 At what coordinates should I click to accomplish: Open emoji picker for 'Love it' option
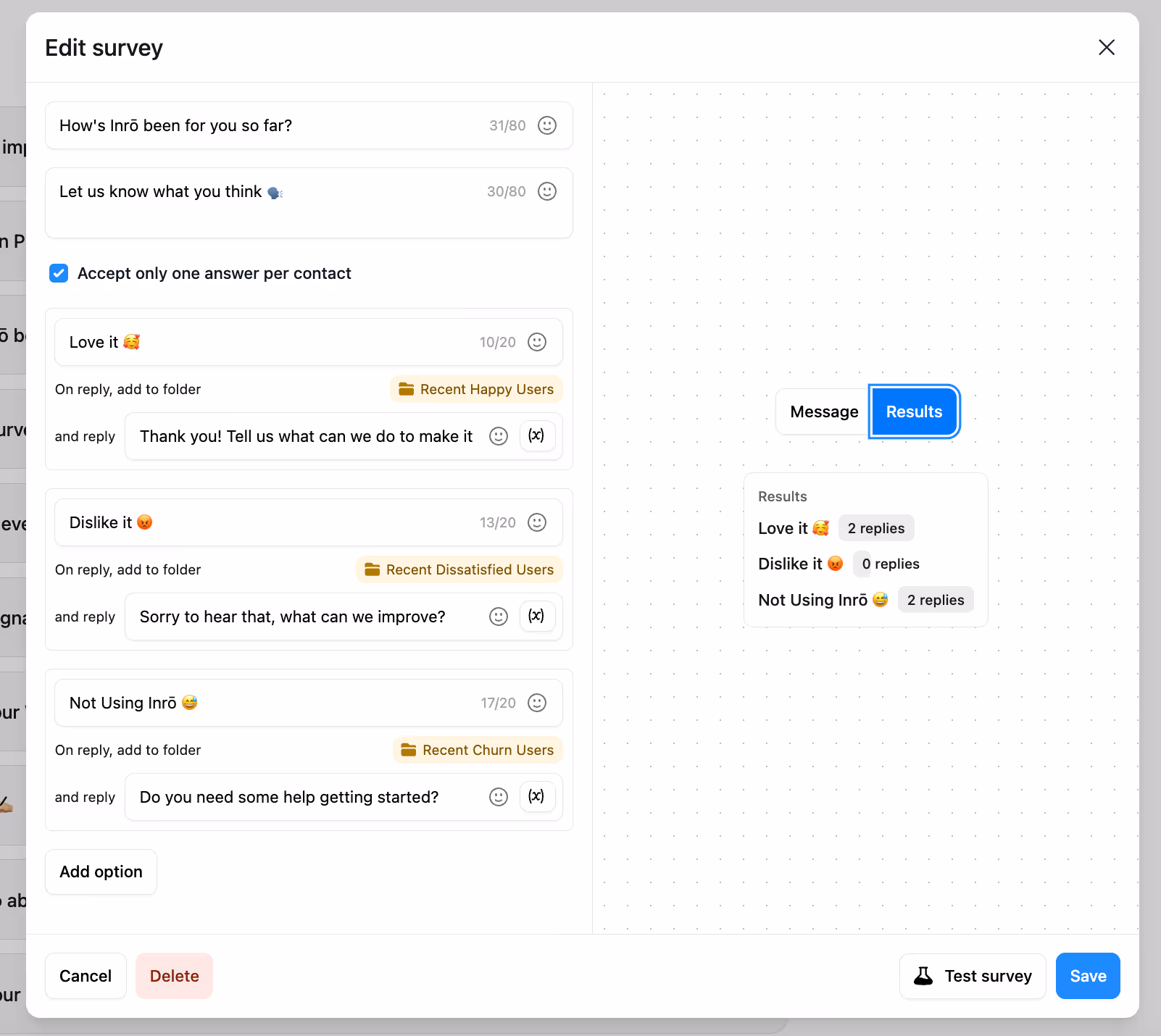[537, 342]
